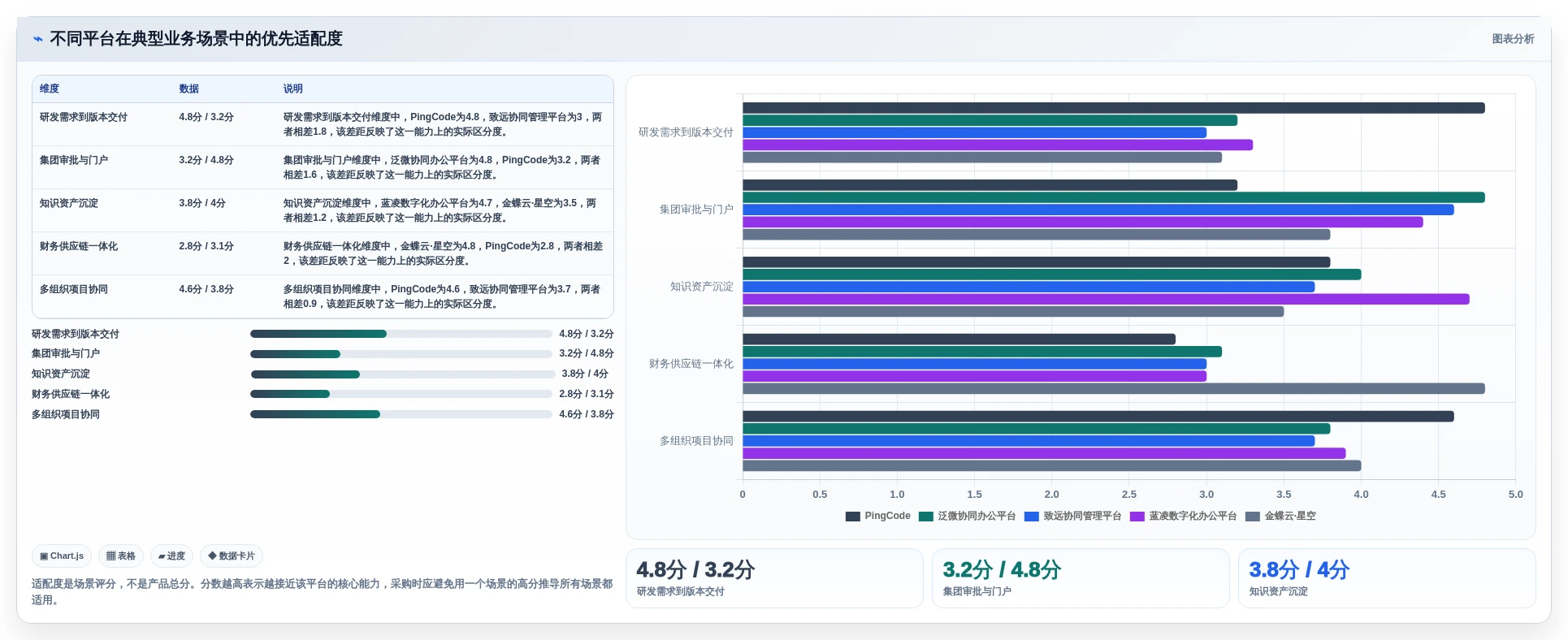
Task: Click the 说明 column header
Action: point(293,89)
